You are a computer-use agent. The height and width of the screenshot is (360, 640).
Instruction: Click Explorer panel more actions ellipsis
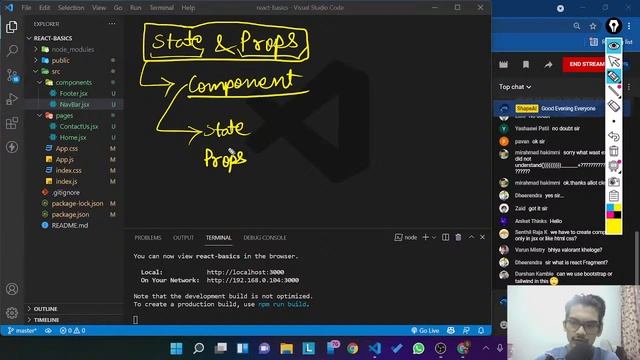point(112,24)
